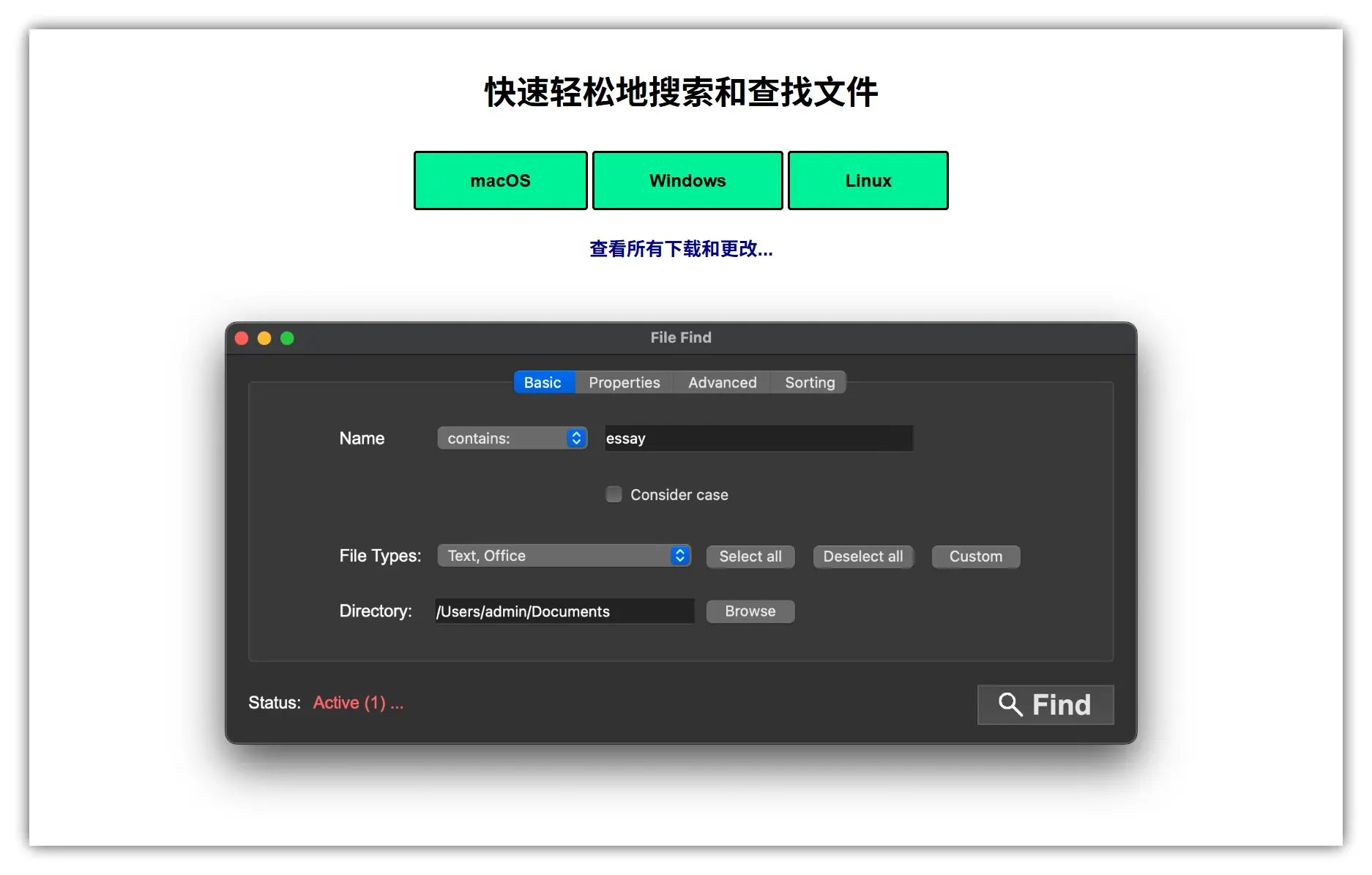Expand the File Types 'Text, Office' dropdown
This screenshot has height=875, width=1372.
(564, 556)
